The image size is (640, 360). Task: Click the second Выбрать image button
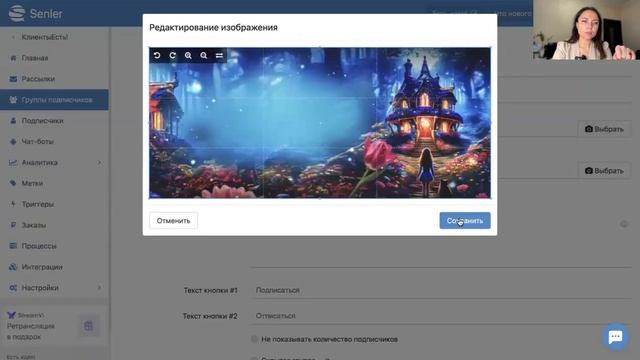(x=604, y=171)
